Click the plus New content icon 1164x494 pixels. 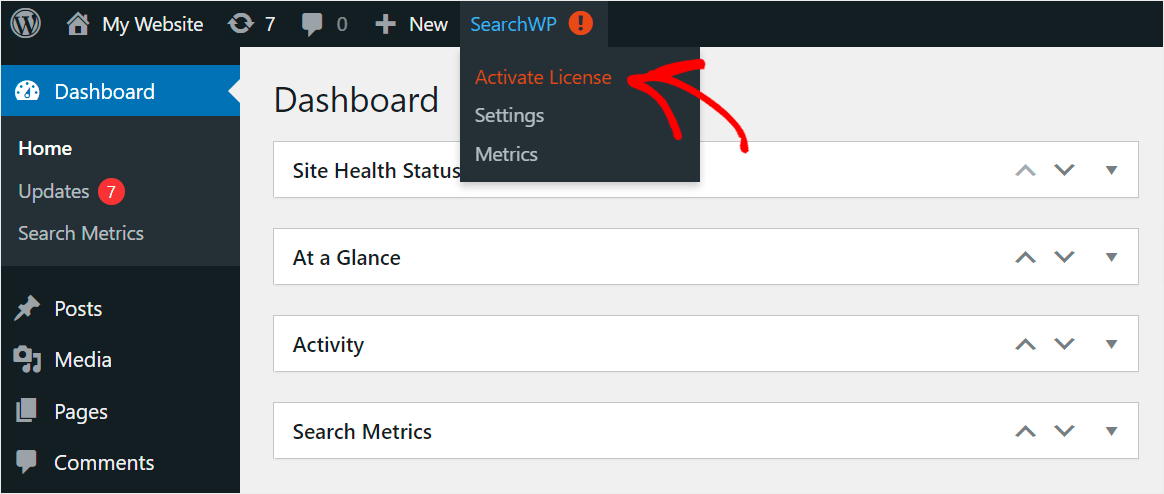tap(385, 25)
